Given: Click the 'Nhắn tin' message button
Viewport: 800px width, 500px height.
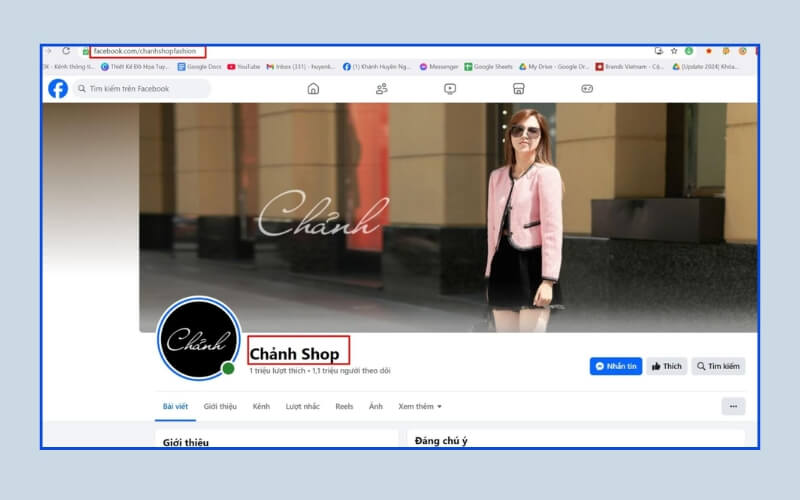Looking at the screenshot, I should [x=616, y=366].
